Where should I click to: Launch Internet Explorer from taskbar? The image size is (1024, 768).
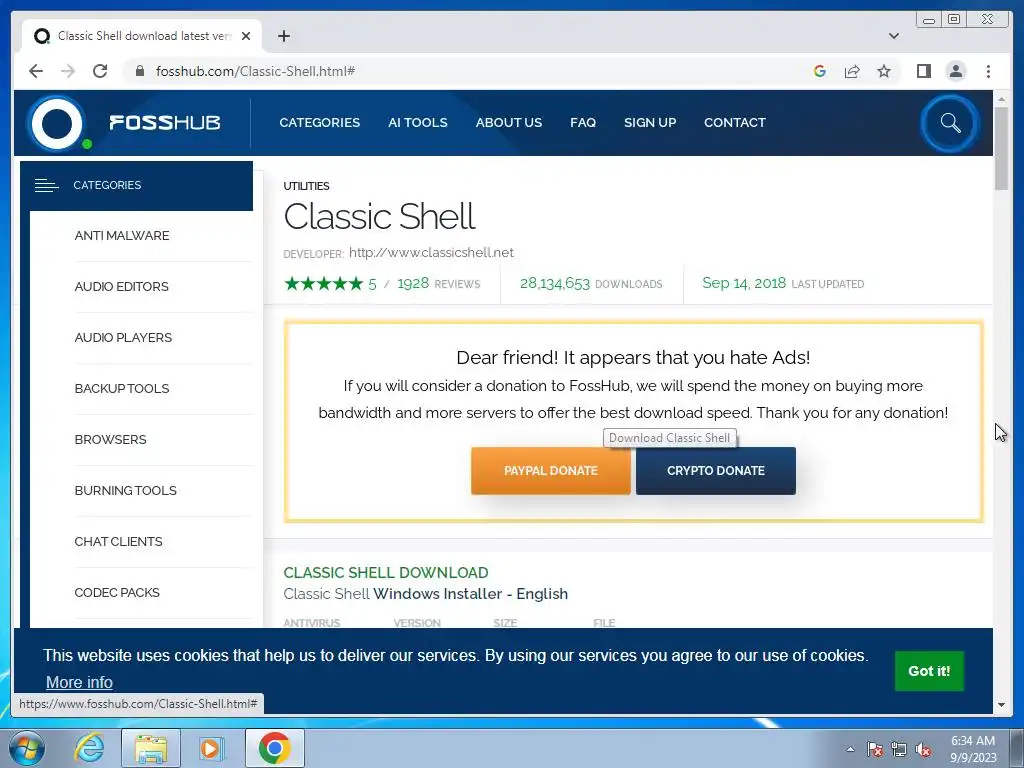[89, 748]
